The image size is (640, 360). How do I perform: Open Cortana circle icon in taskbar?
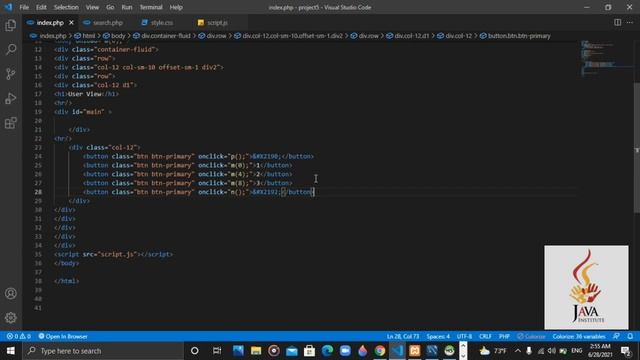click(195, 351)
